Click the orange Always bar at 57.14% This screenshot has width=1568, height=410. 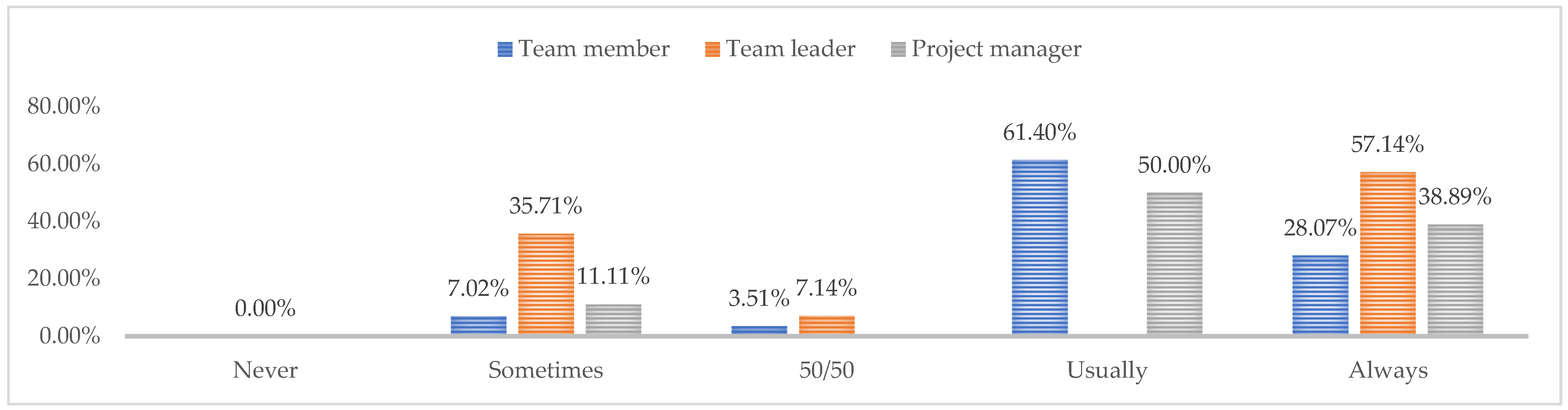coord(1387,252)
